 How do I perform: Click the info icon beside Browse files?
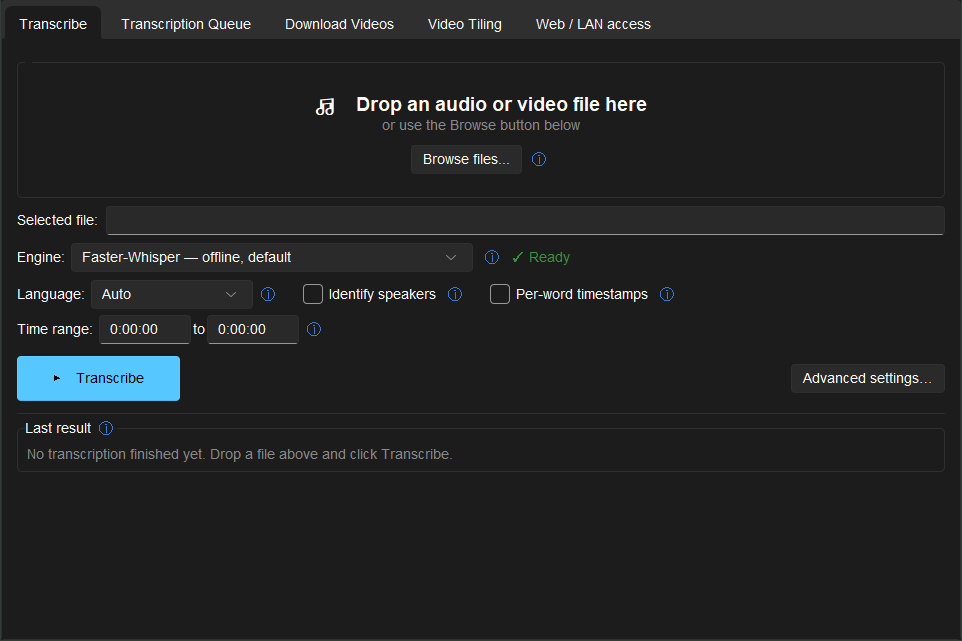(539, 159)
